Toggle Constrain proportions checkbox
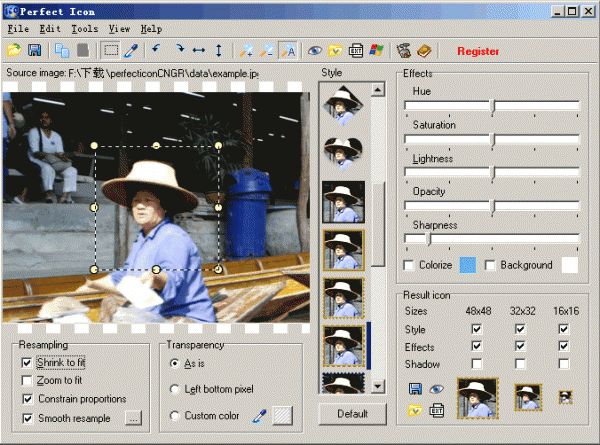Viewport: 600px width, 445px height. [28, 399]
